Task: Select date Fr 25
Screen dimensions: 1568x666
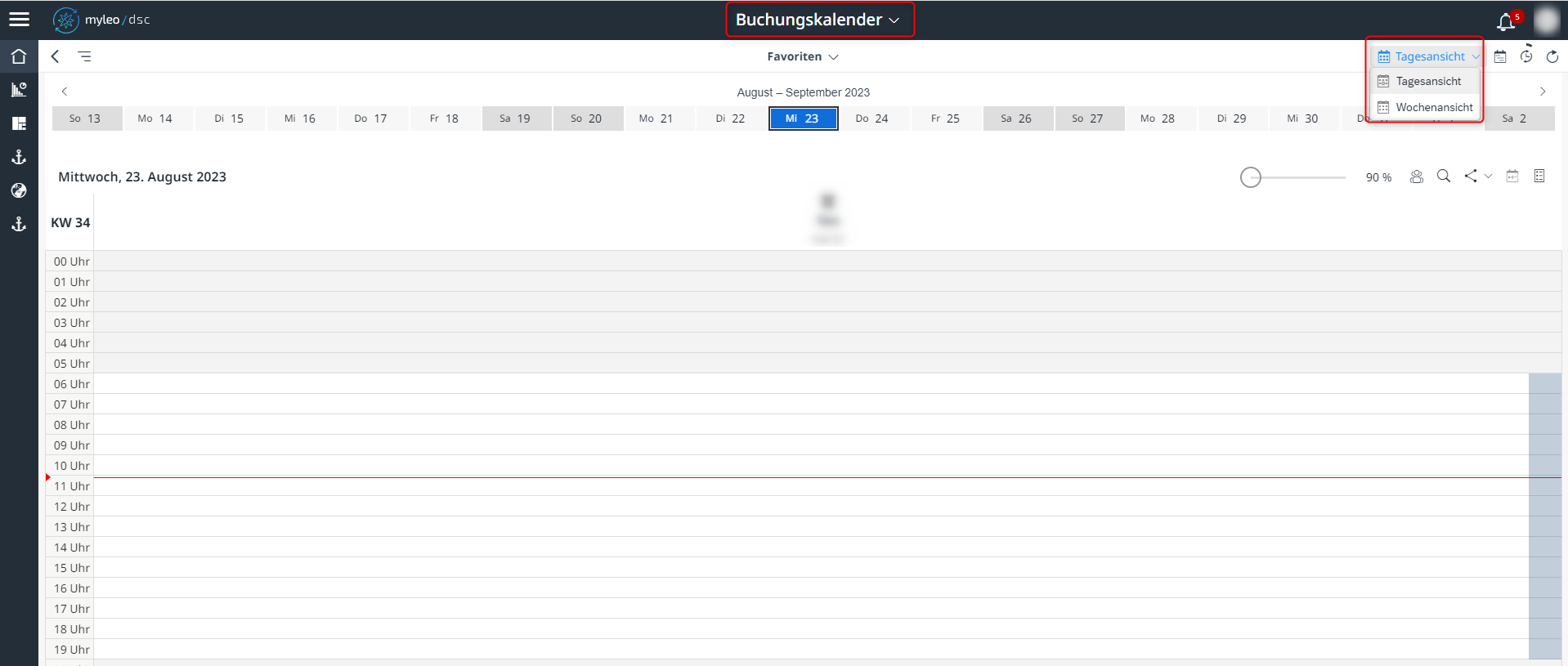Action: point(947,118)
